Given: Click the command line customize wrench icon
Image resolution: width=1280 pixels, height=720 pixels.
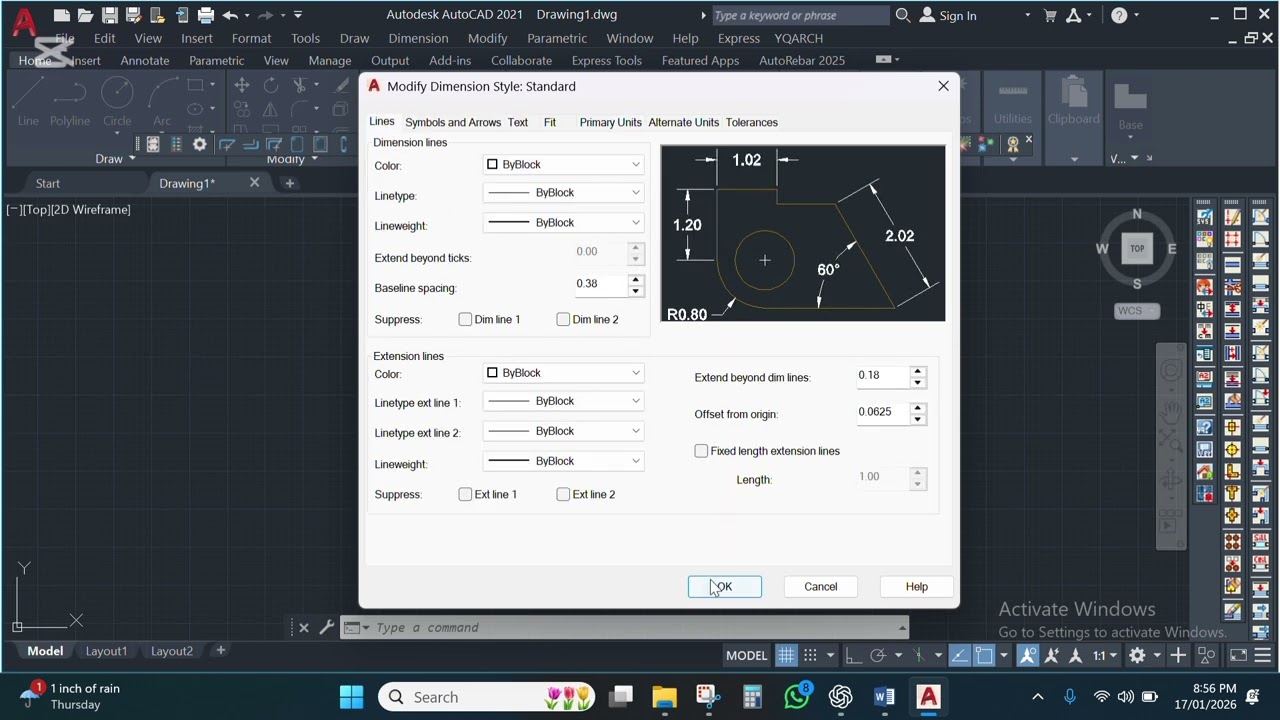Looking at the screenshot, I should click(326, 628).
